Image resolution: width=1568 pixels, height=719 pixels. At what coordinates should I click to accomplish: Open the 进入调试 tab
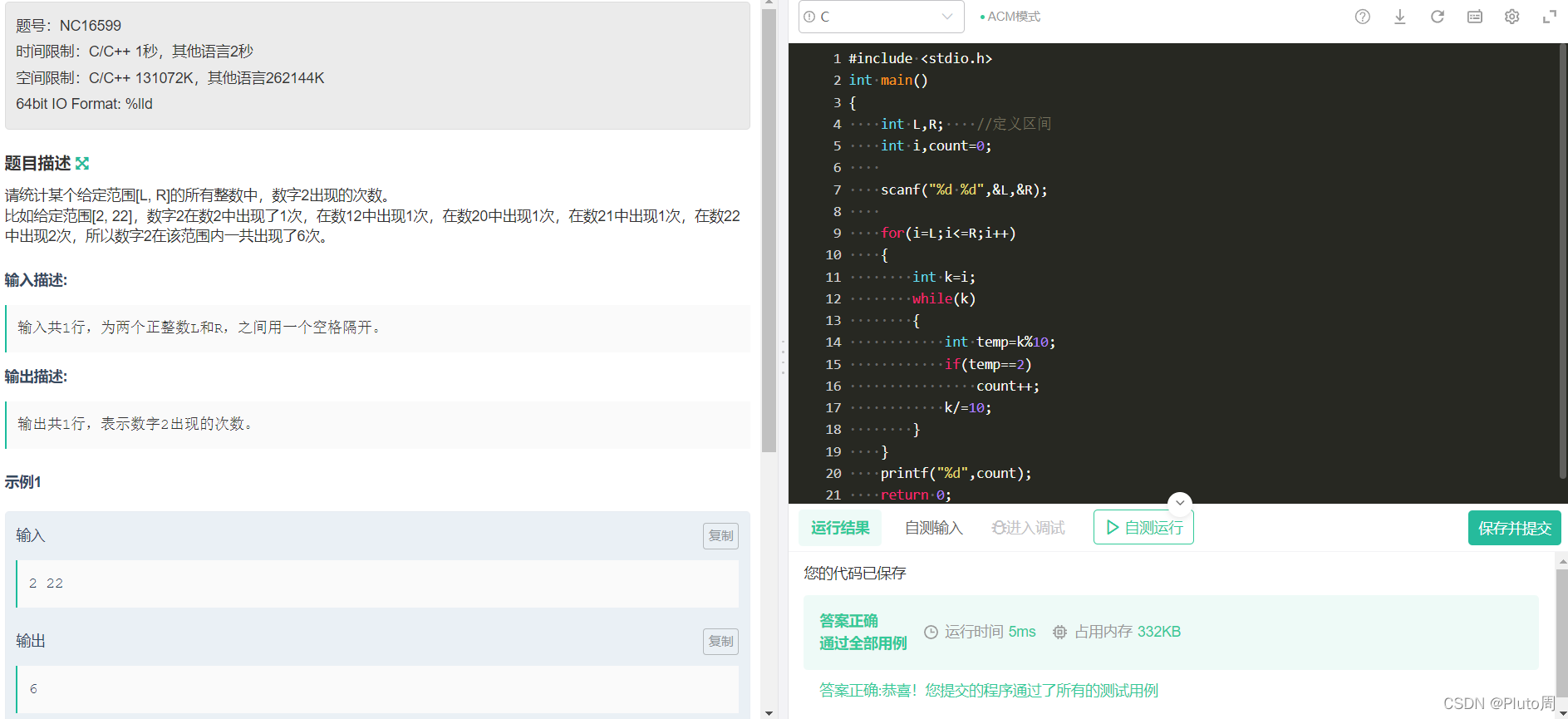(x=1028, y=528)
